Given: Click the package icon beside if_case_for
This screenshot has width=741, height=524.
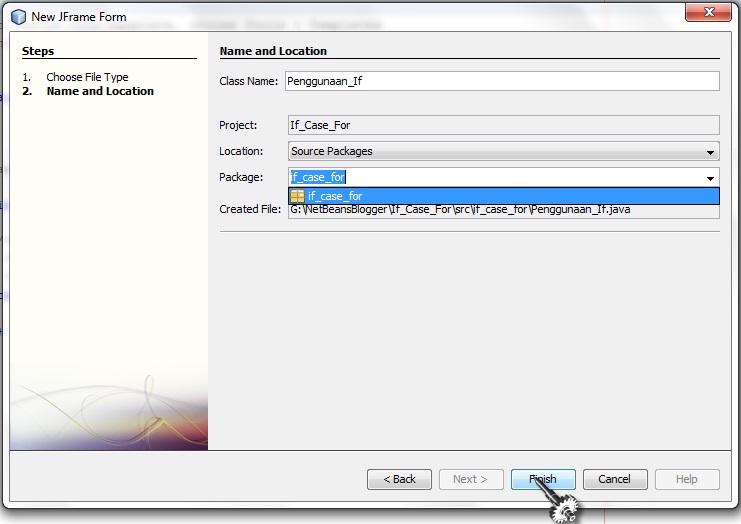Looking at the screenshot, I should pos(297,196).
